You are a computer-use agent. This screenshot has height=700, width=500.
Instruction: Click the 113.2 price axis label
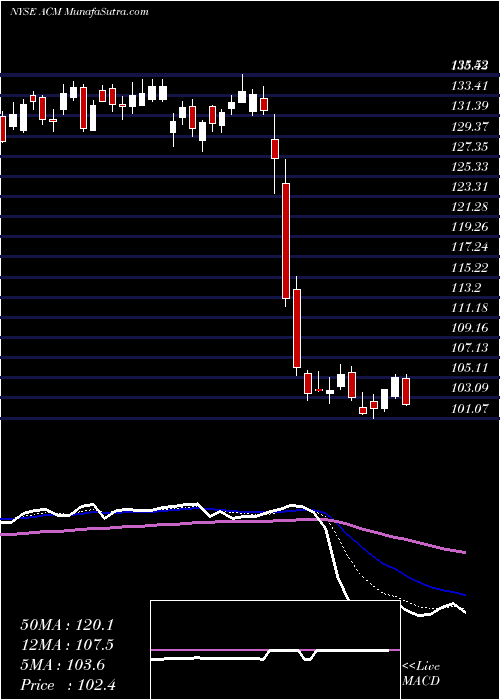(x=466, y=288)
